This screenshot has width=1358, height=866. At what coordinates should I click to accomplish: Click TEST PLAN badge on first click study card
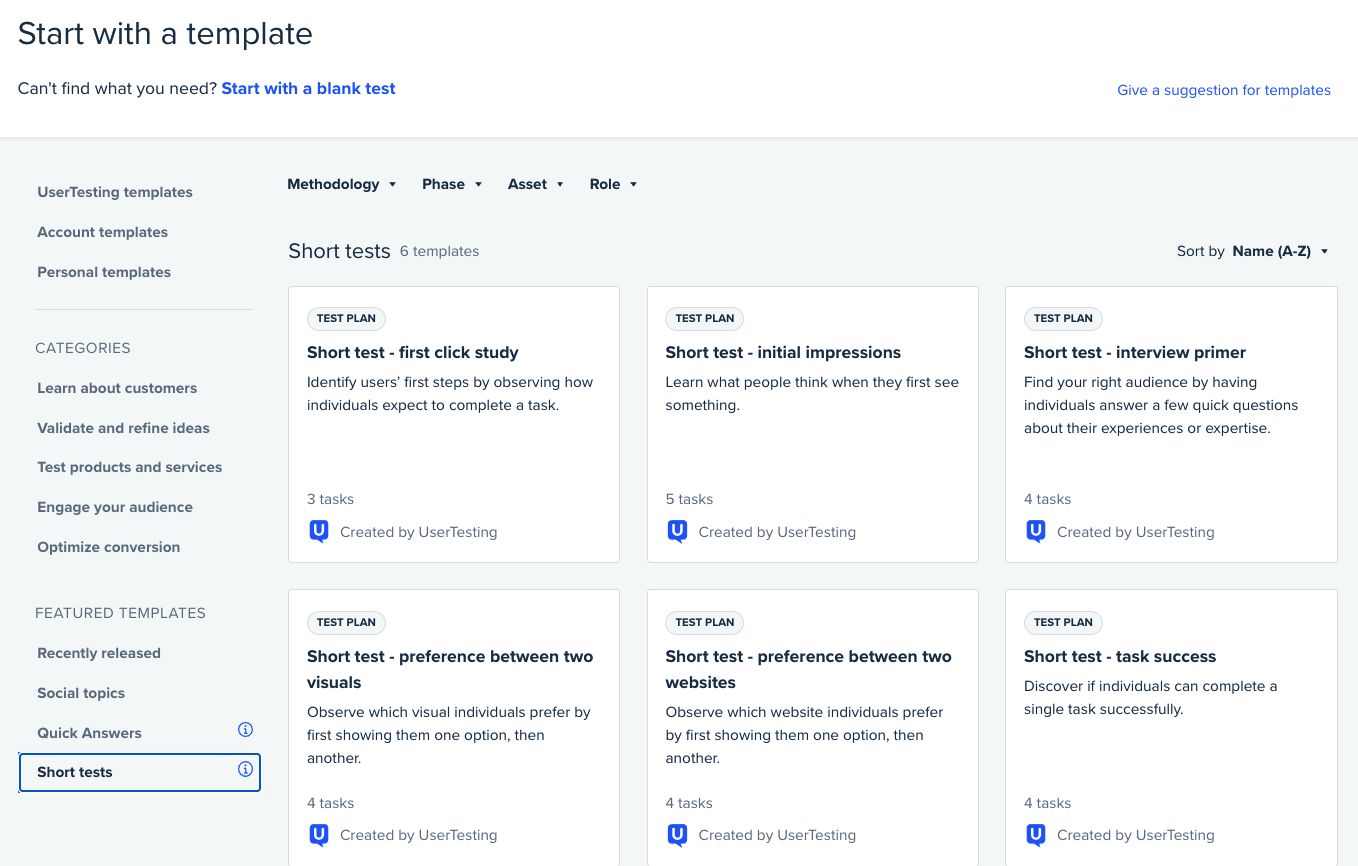tap(346, 318)
